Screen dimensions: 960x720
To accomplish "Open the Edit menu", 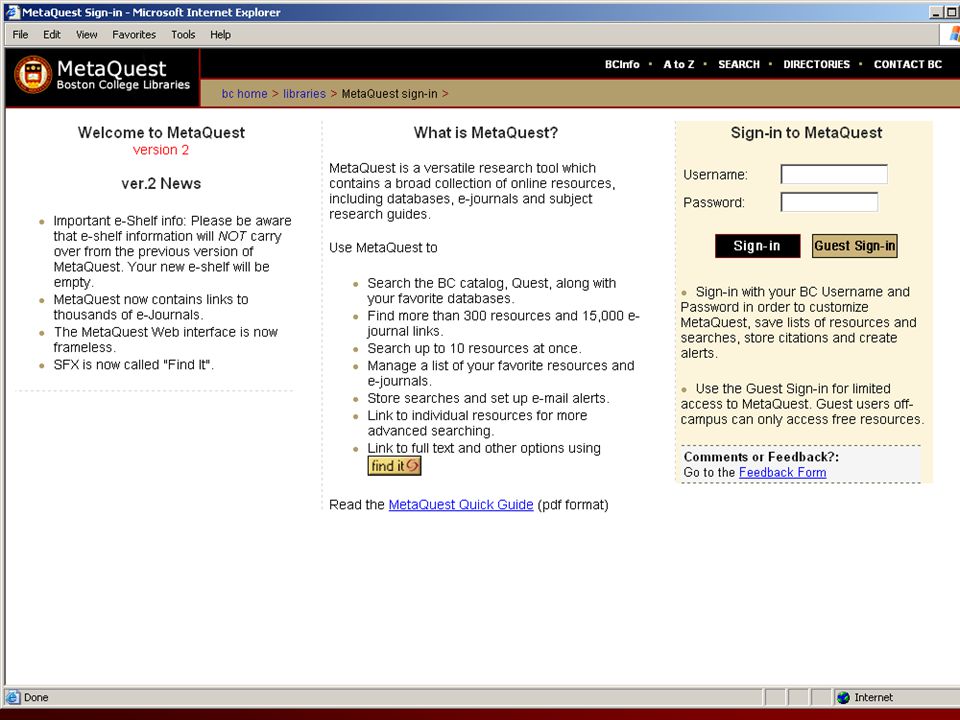I will click(x=51, y=34).
